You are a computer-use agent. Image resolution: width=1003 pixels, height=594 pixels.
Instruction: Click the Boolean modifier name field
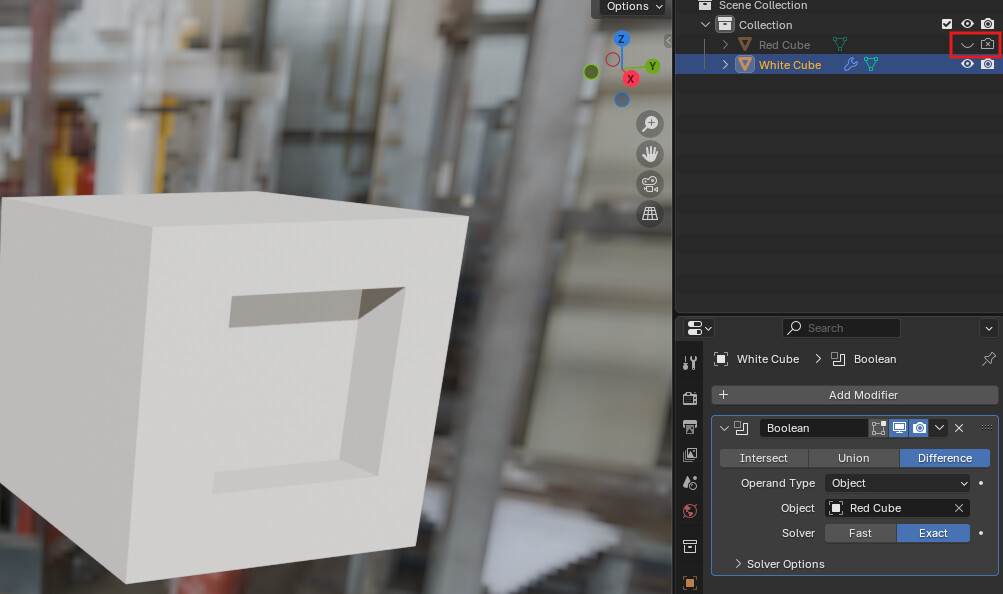[x=814, y=428]
